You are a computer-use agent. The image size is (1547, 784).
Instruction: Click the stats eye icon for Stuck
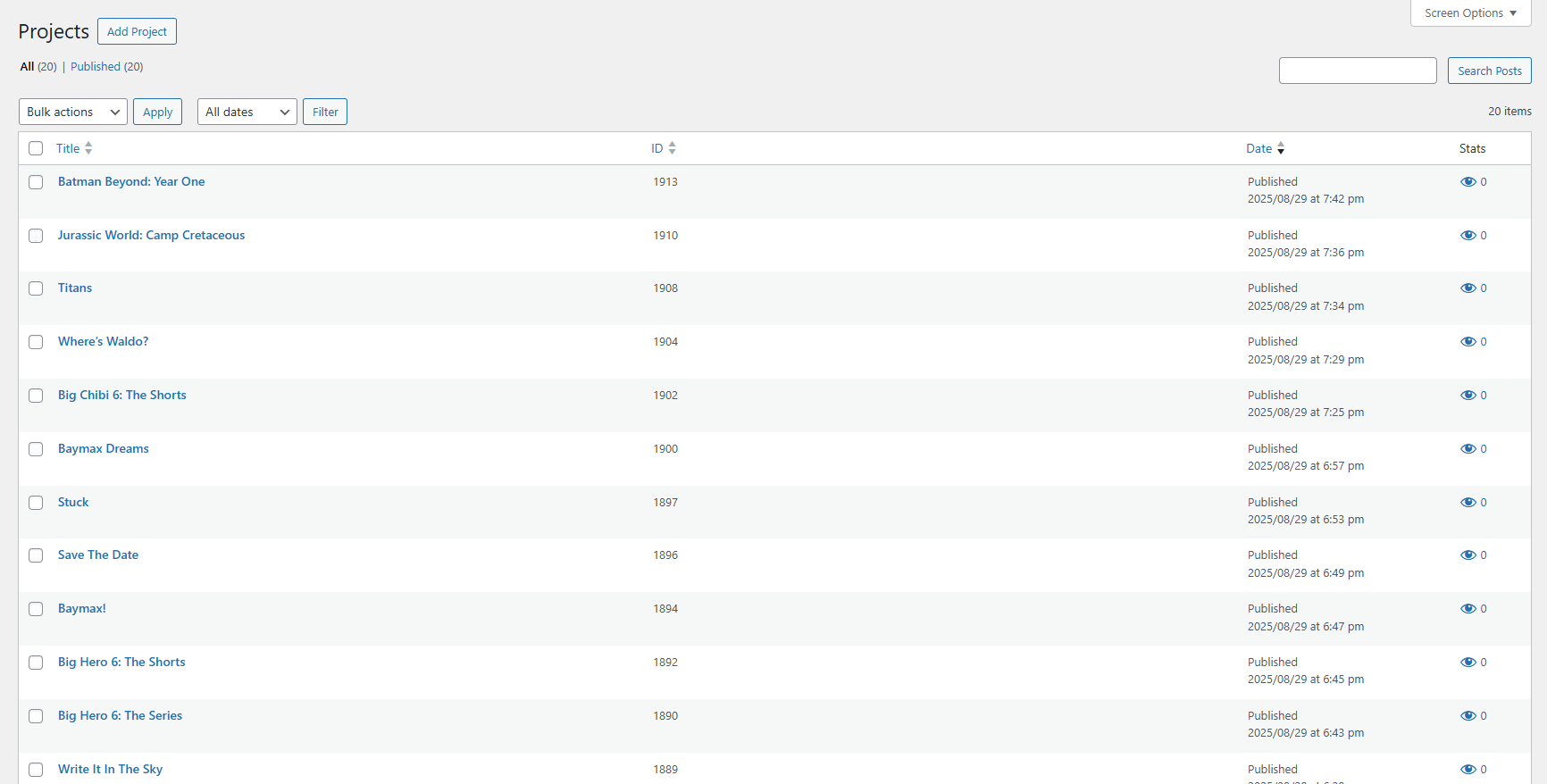click(1468, 503)
